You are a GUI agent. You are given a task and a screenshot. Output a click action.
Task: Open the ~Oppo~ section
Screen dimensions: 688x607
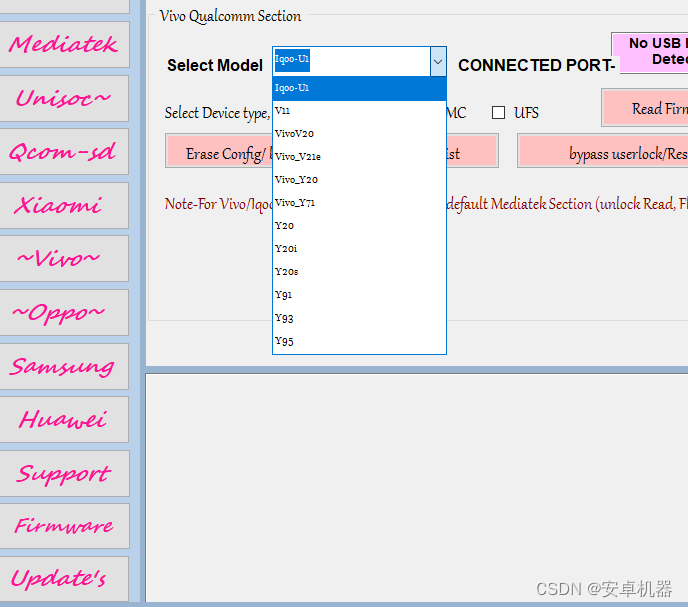(64, 312)
